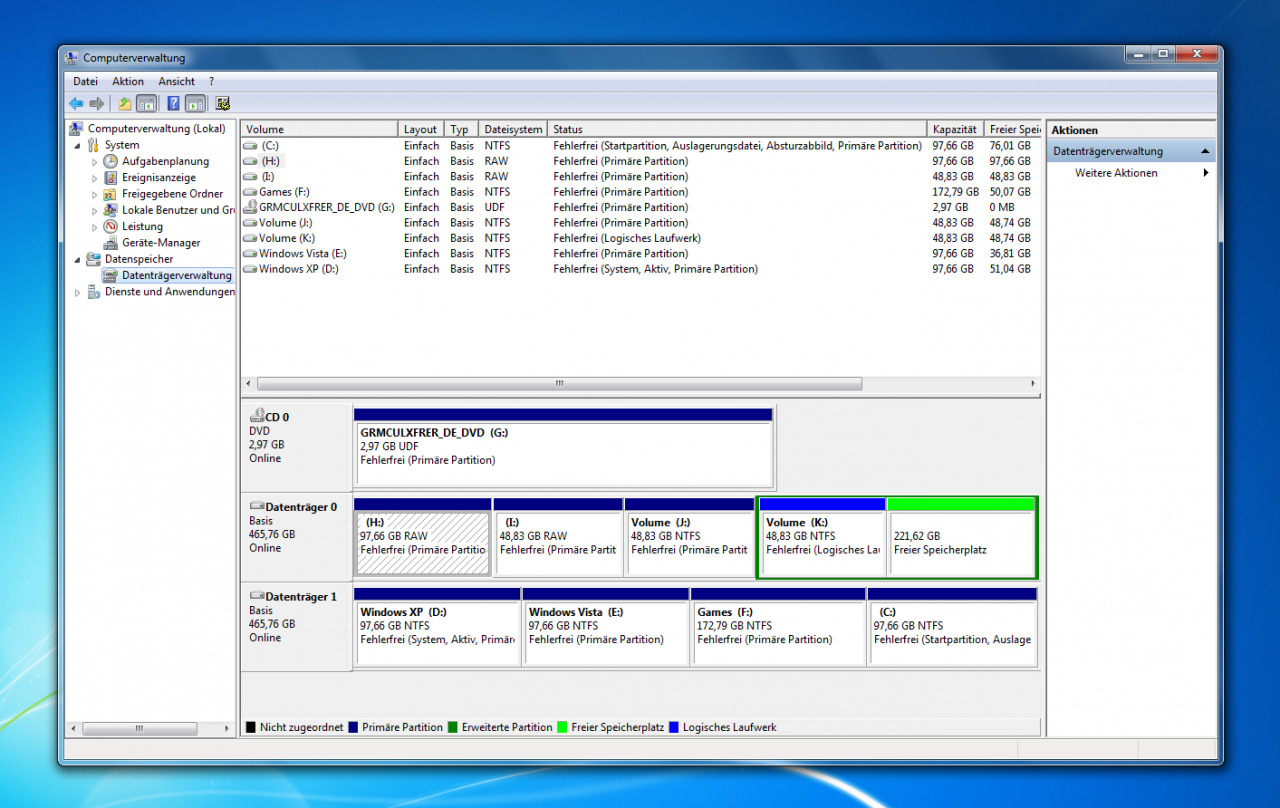The image size is (1280, 808).
Task: Select the Geräte-Manager tree item text
Action: tap(161, 243)
